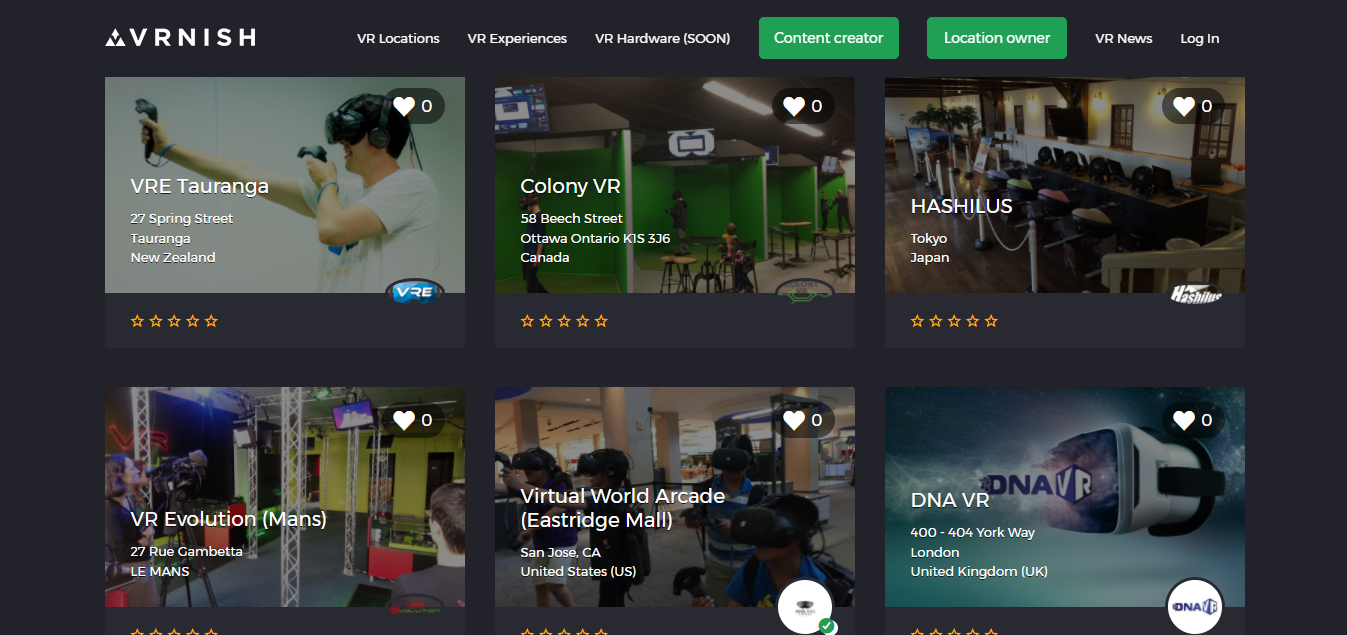Click 'London' text on DNA VR card
1347x635 pixels.
pos(935,552)
